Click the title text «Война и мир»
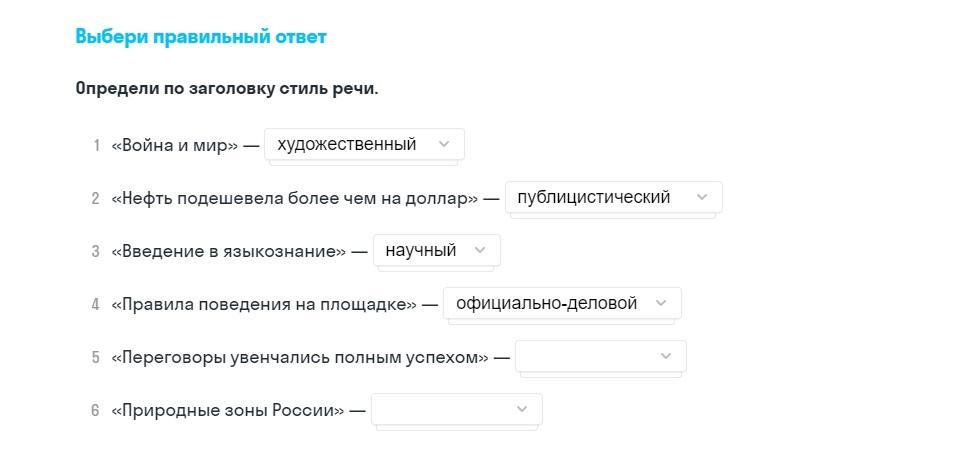 [175, 145]
